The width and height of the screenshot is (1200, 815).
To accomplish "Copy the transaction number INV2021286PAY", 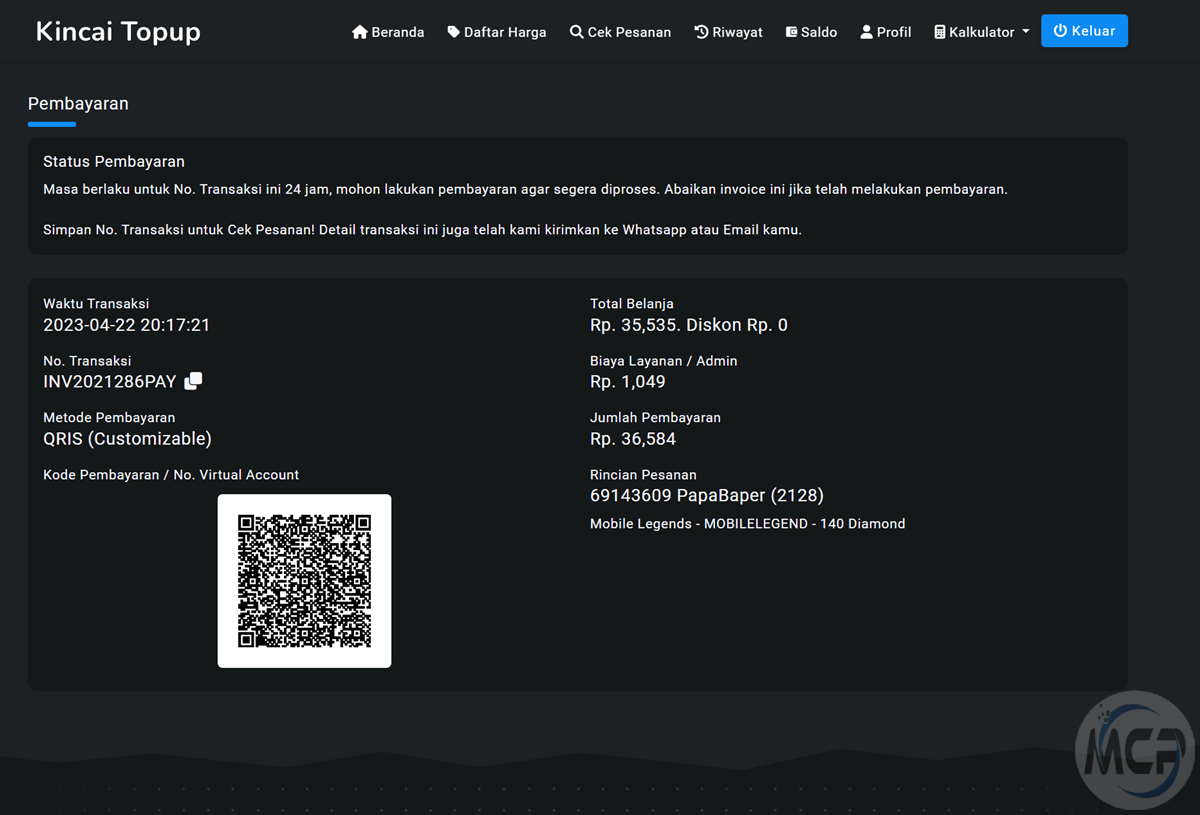I will [194, 381].
